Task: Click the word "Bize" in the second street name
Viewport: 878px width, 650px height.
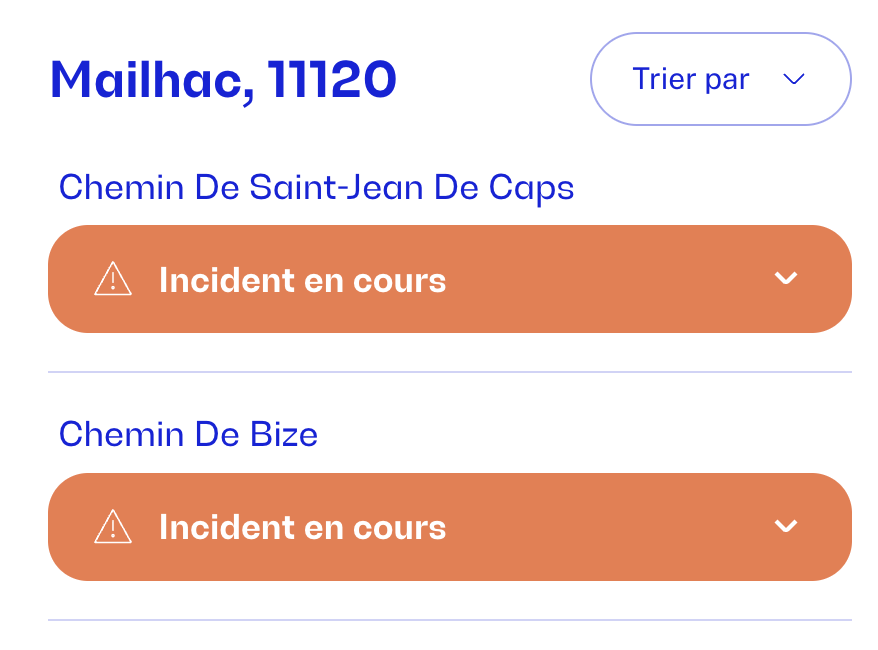Action: coord(283,434)
